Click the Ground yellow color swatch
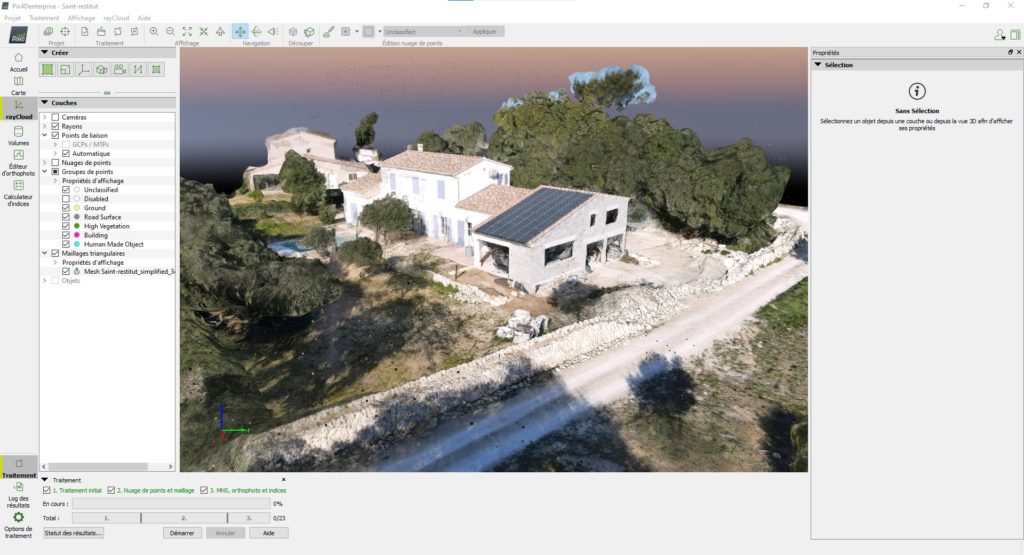Image resolution: width=1024 pixels, height=555 pixels. click(x=76, y=208)
